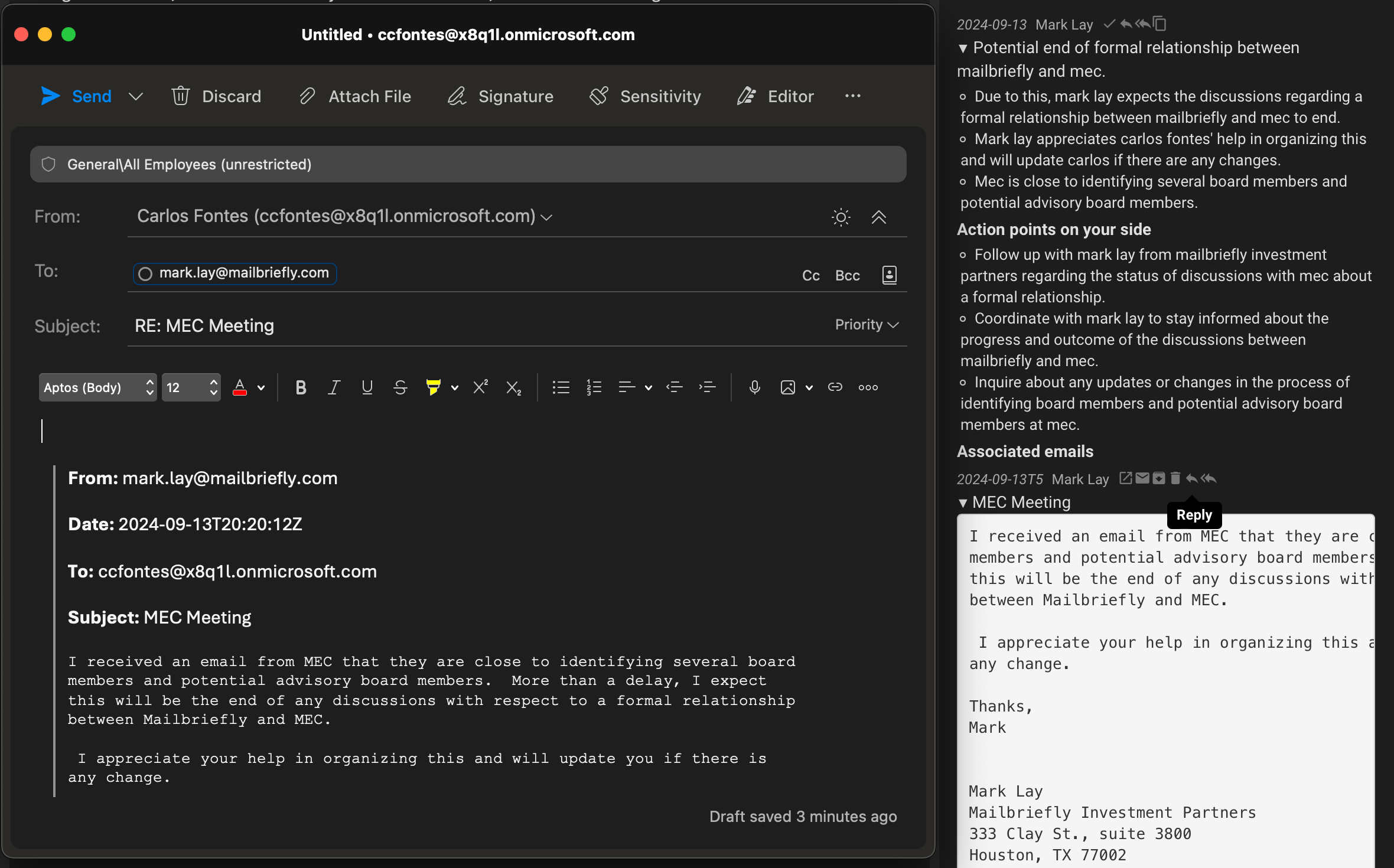Image resolution: width=1394 pixels, height=868 pixels.
Task: Open the Send options dropdown arrow
Action: coord(136,97)
